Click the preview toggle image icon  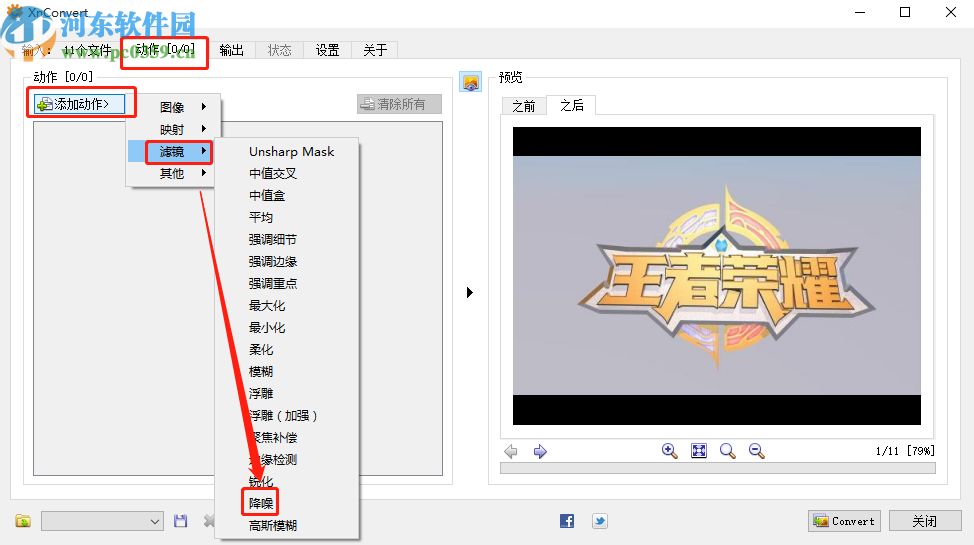tap(470, 82)
